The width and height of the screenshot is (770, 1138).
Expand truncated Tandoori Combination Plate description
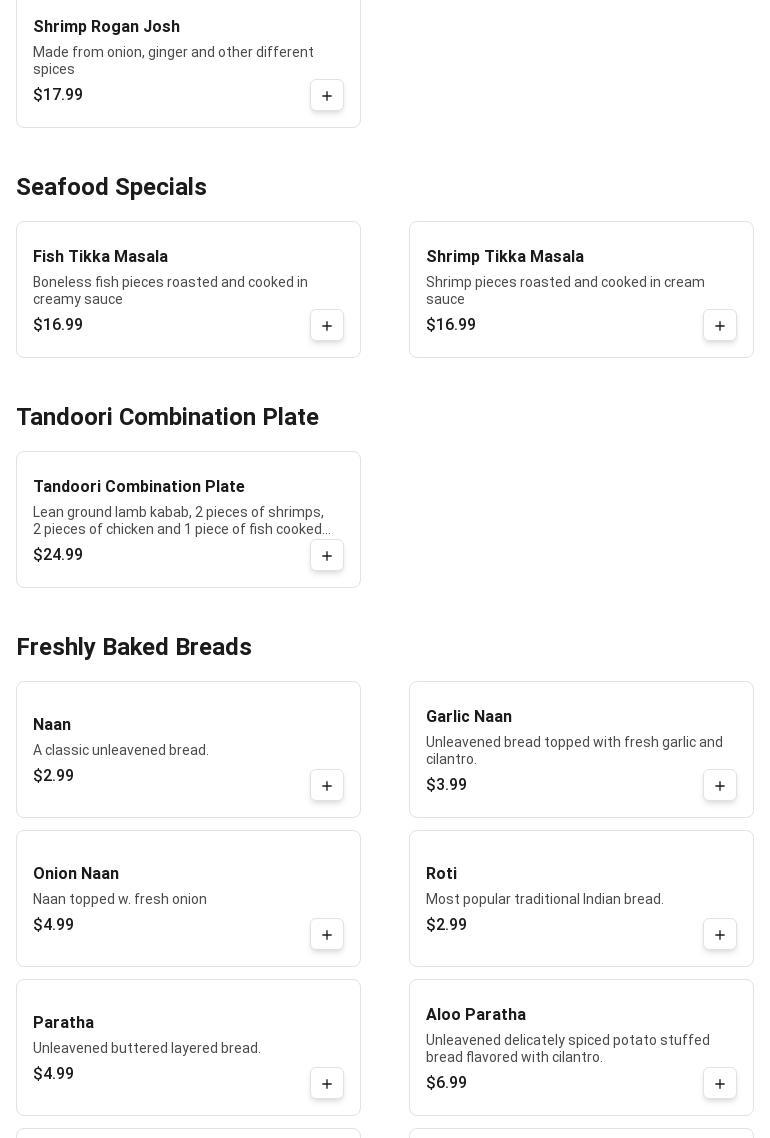(180, 521)
